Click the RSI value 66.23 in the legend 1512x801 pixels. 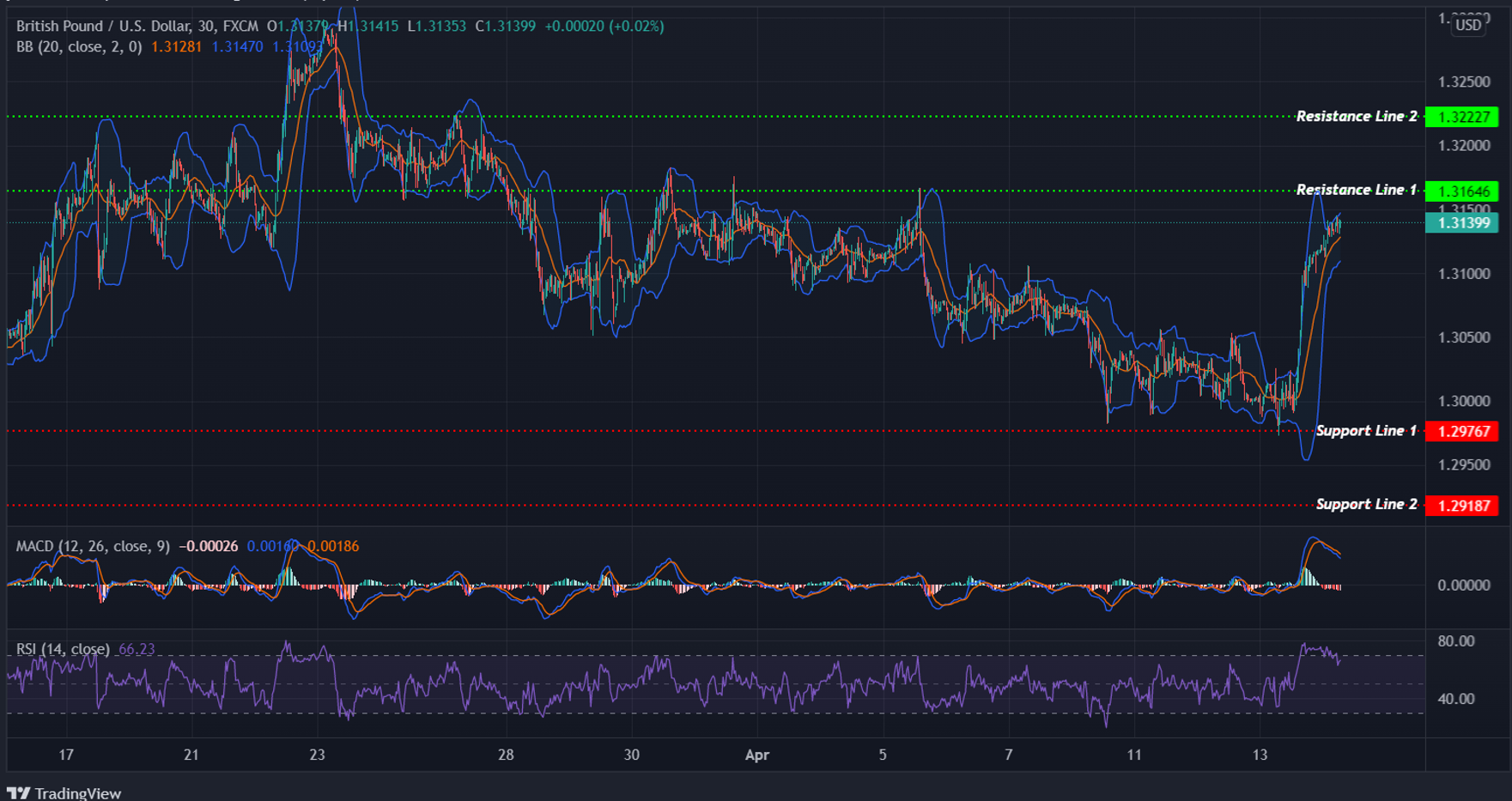135,650
